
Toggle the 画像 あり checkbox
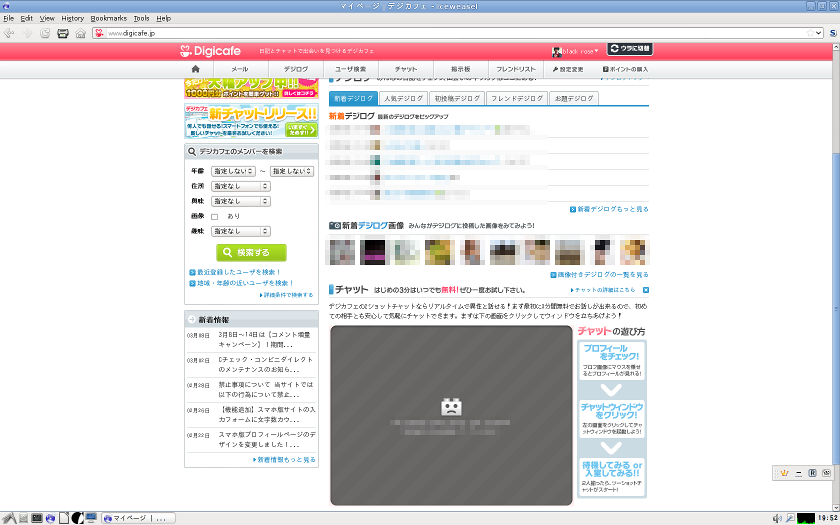[214, 216]
